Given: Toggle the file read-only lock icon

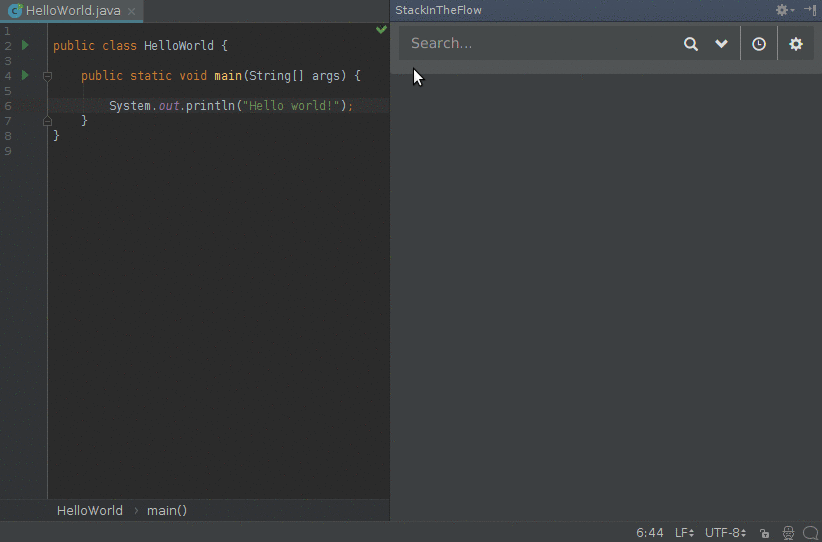Looking at the screenshot, I should 765,533.
